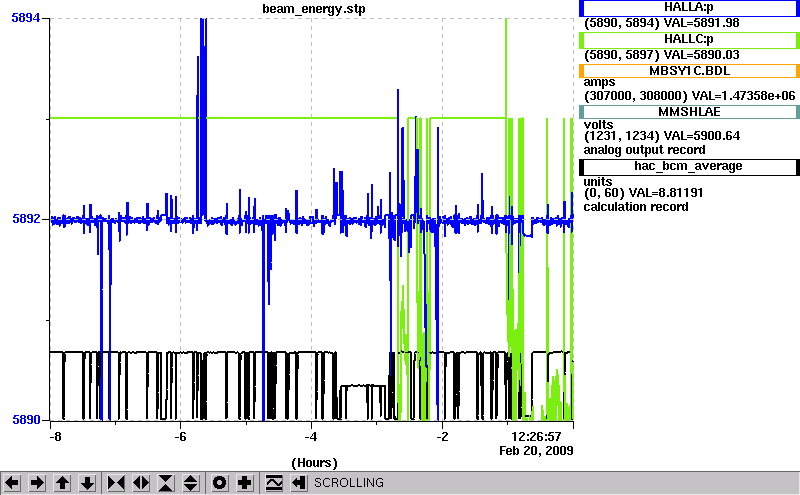Click the circle auto-scale button
Image resolution: width=800 pixels, height=495 pixels.
pos(220,483)
